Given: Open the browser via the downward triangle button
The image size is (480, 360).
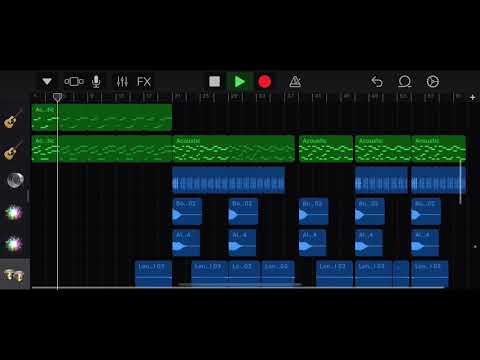Looking at the screenshot, I should tap(47, 81).
